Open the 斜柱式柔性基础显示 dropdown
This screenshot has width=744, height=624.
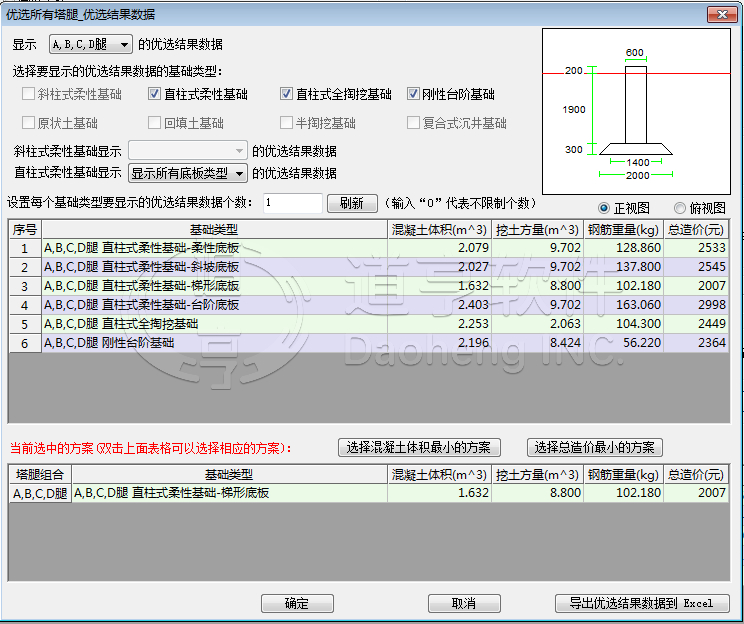tap(187, 150)
